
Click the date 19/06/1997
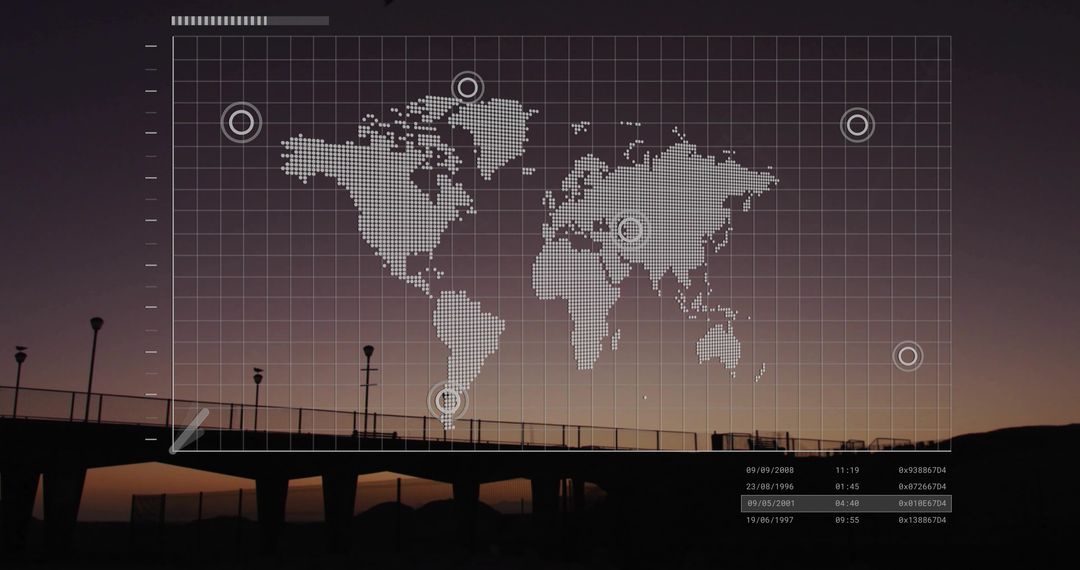tap(770, 520)
